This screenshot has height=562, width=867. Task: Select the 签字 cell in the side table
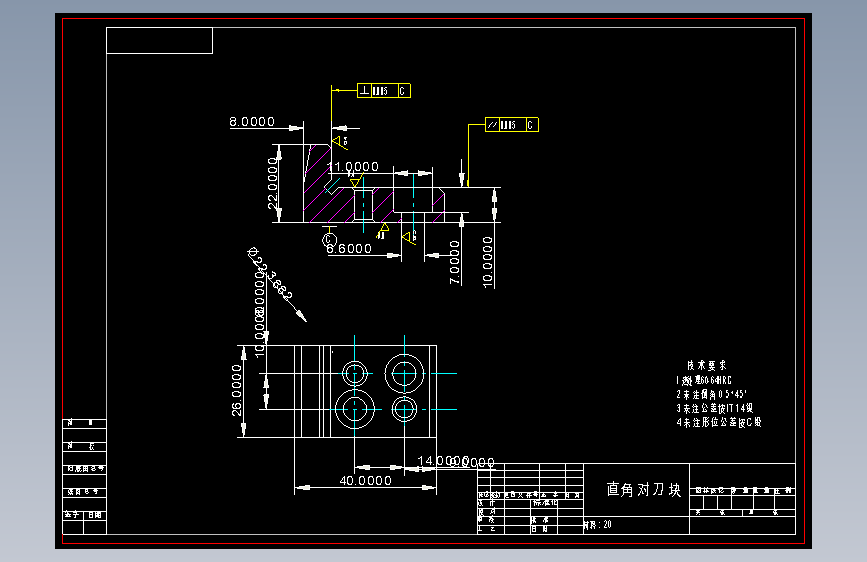[73, 515]
